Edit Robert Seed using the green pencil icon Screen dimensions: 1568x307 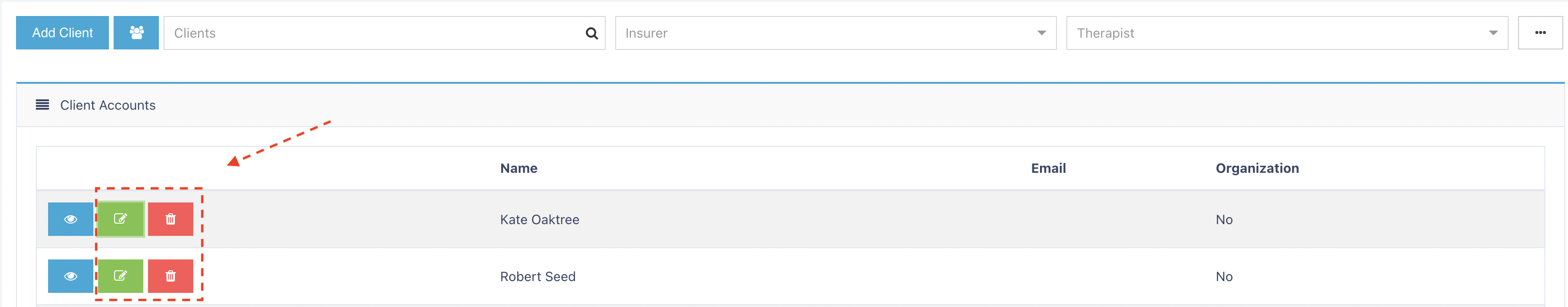(x=121, y=276)
